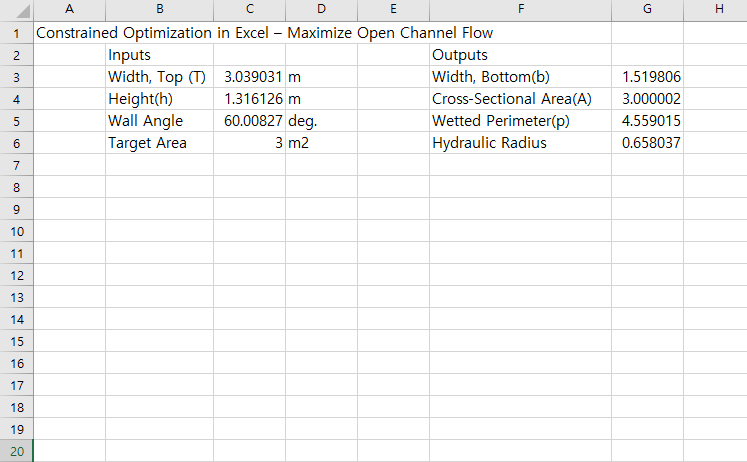This screenshot has height=462, width=747.
Task: Select cell with value 1.519806
Action: click(x=647, y=77)
